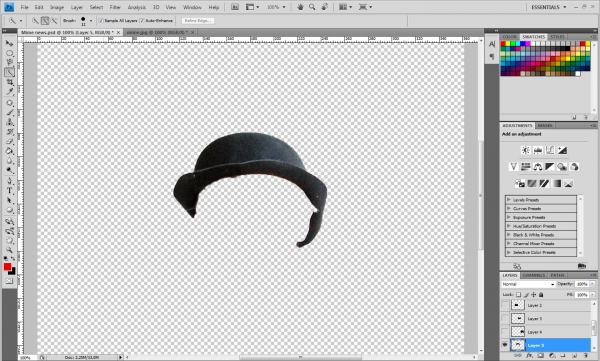The height and width of the screenshot is (361, 600).
Task: Add a Photo Filter adjustment
Action: (x=562, y=167)
